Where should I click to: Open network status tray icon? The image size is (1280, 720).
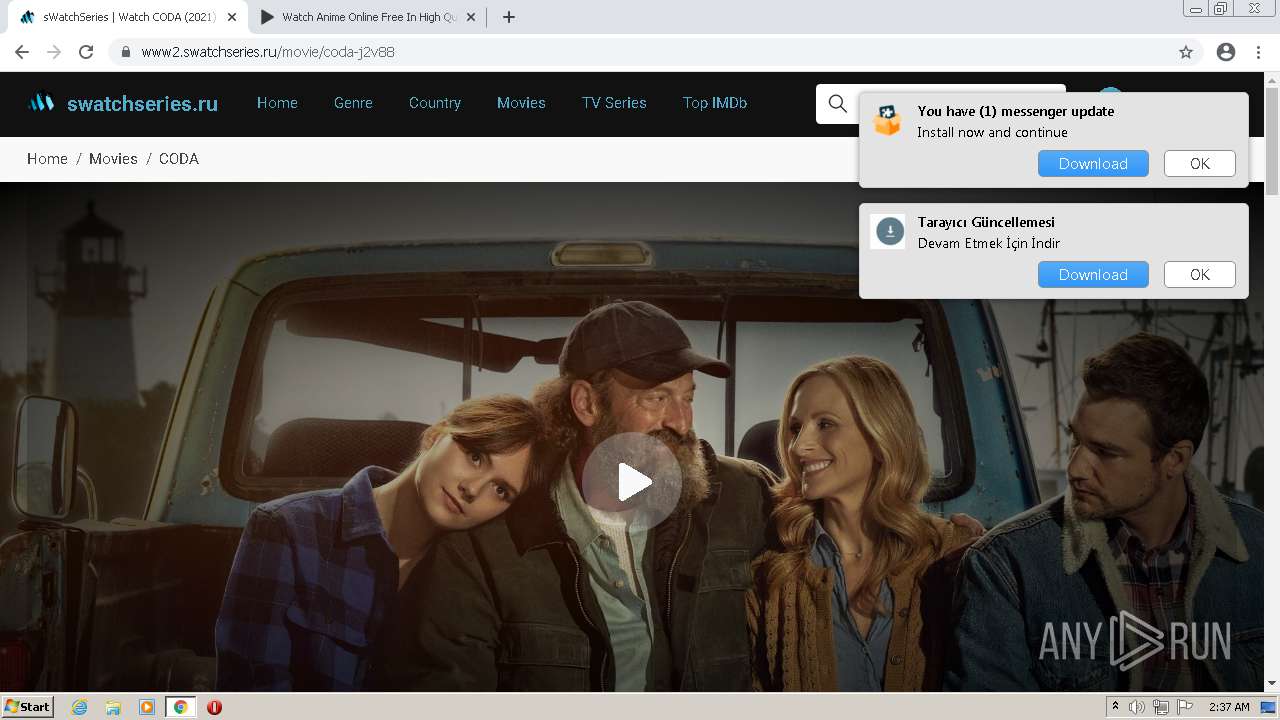pyautogui.click(x=1161, y=707)
